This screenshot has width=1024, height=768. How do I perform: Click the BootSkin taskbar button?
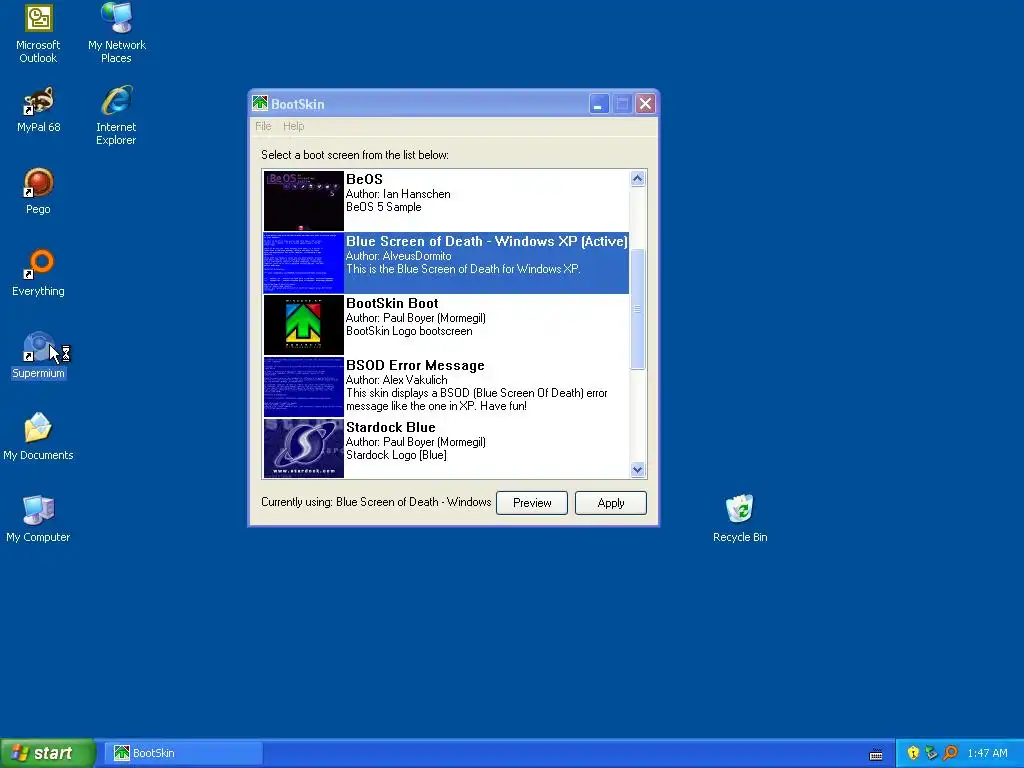click(x=183, y=753)
